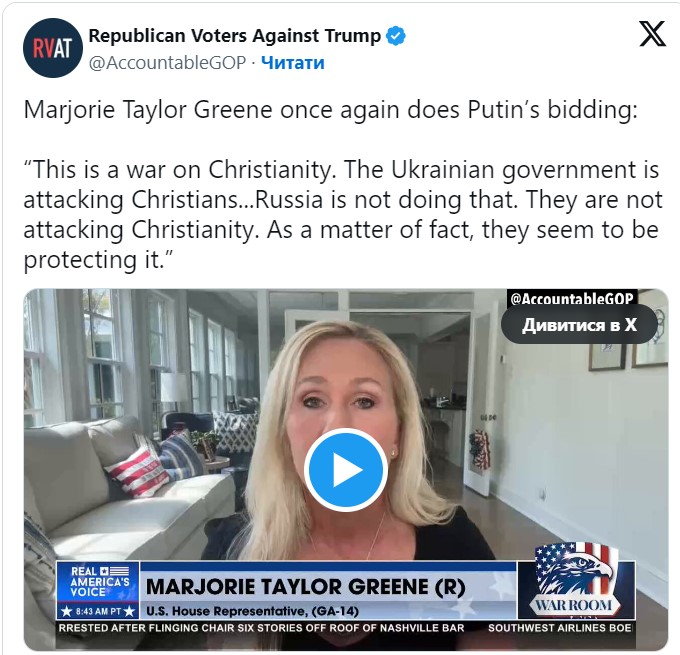Image resolution: width=680 pixels, height=655 pixels.
Task: Click the blue verified badge
Action: coord(396,36)
